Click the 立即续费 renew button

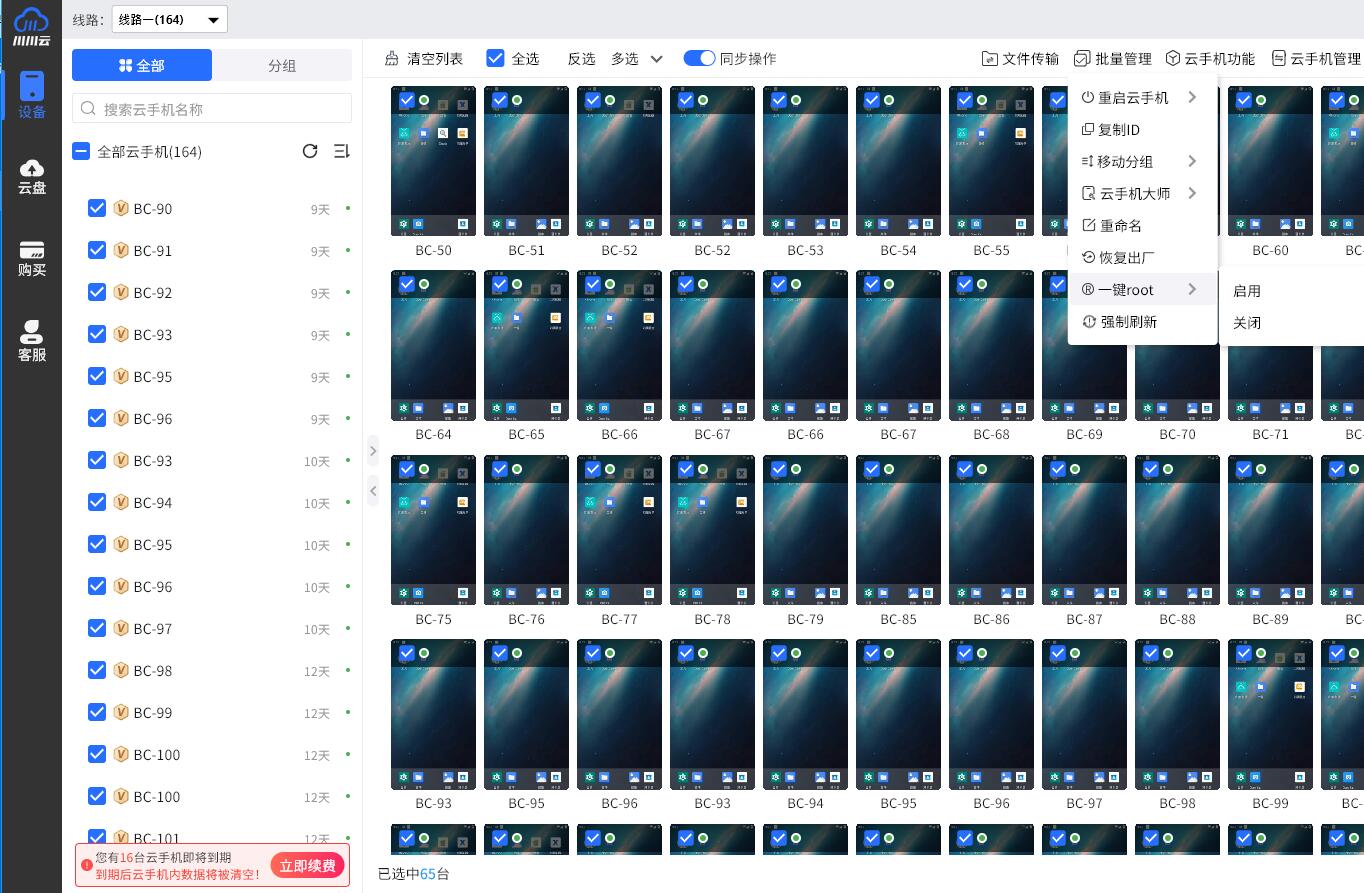click(x=308, y=865)
